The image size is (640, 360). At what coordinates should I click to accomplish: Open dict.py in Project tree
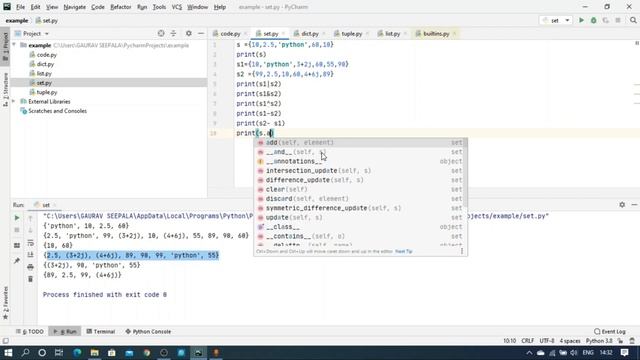click(x=45, y=64)
